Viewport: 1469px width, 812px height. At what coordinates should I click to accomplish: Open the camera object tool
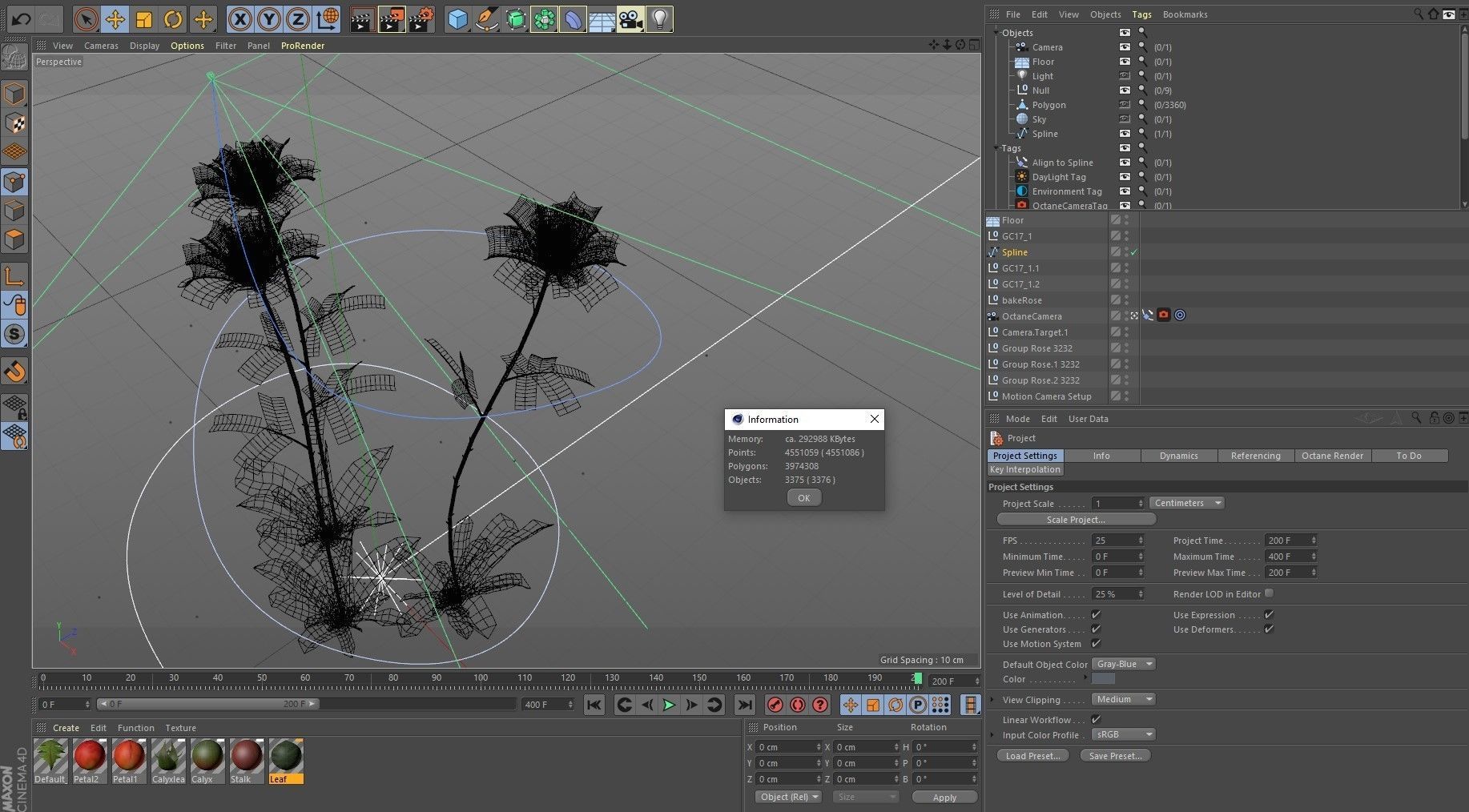point(630,19)
